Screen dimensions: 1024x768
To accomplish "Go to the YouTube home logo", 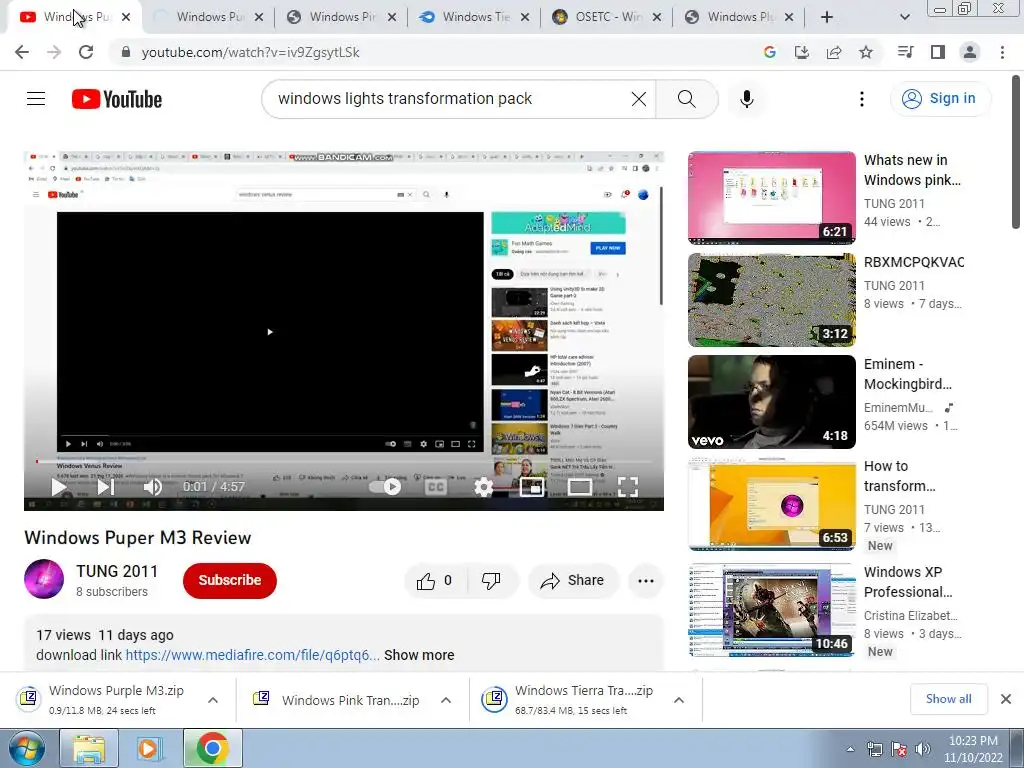I will [117, 99].
